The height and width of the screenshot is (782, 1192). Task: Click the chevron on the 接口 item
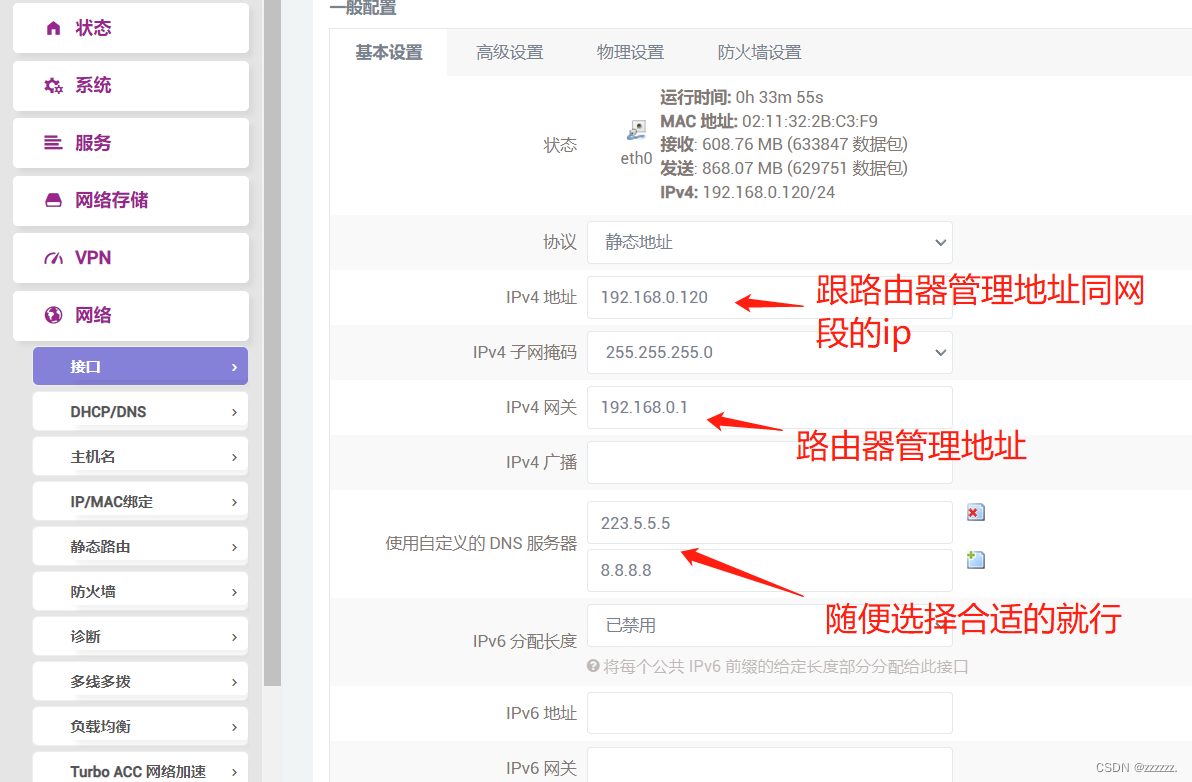234,367
